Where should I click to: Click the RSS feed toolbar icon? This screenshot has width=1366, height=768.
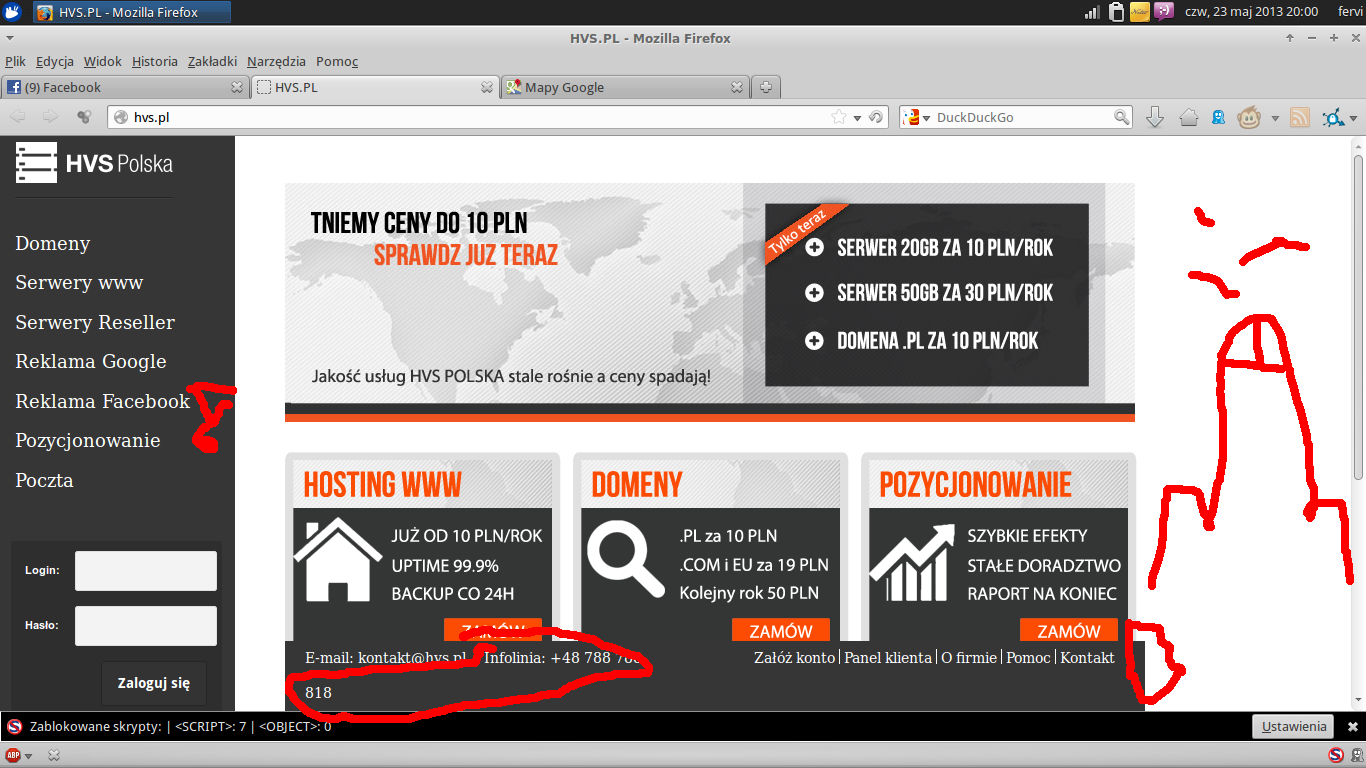(1299, 117)
